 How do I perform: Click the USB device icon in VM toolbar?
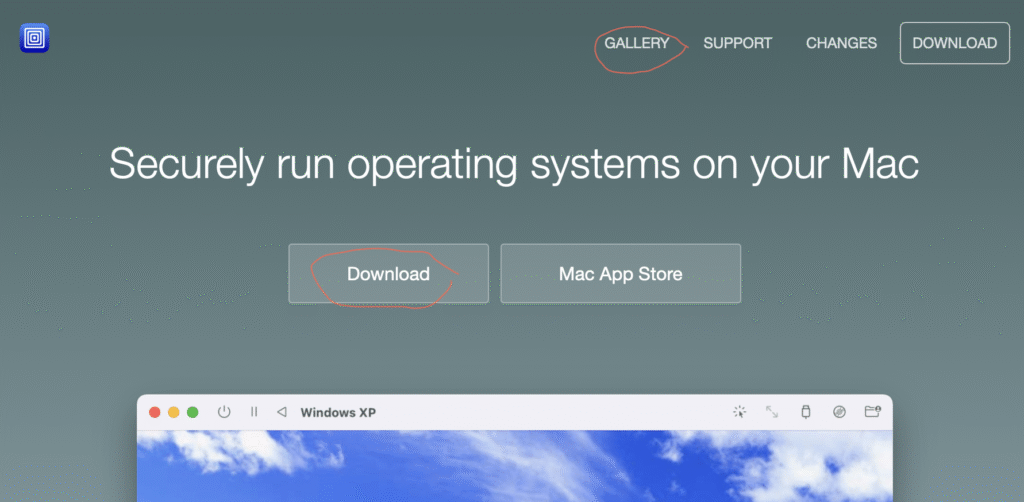(806, 412)
